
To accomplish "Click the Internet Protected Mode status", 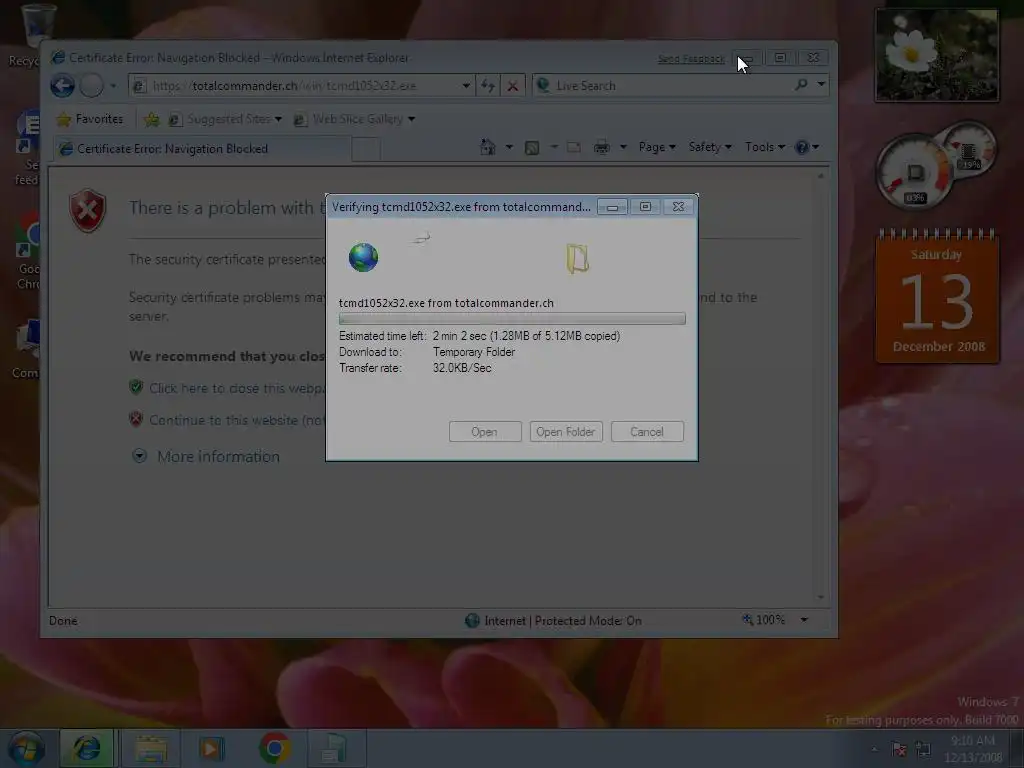I will pyautogui.click(x=553, y=620).
